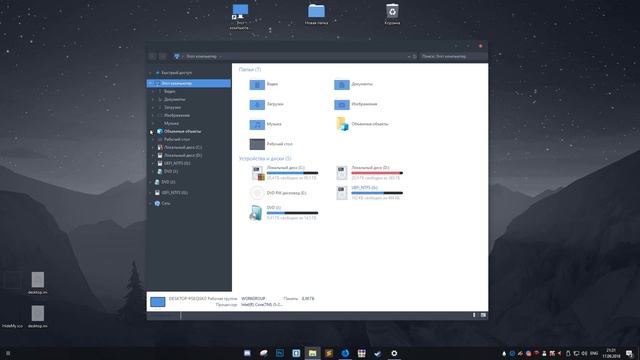Image resolution: width=640 pixels, height=360 pixels.
Task: Select Музыка in navigation tree
Action: point(171,123)
